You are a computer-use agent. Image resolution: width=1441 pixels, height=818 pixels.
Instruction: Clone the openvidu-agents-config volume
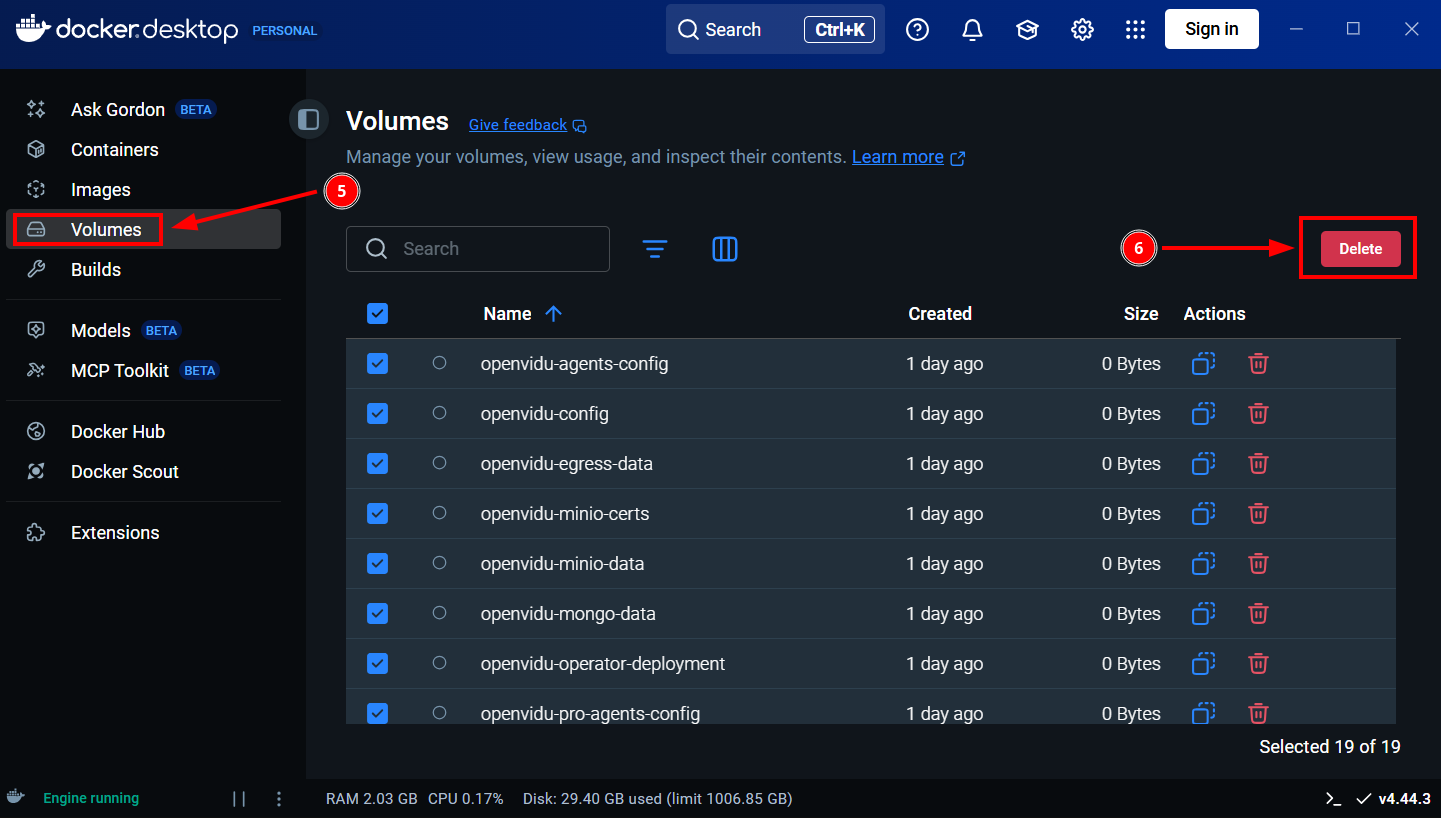1203,363
